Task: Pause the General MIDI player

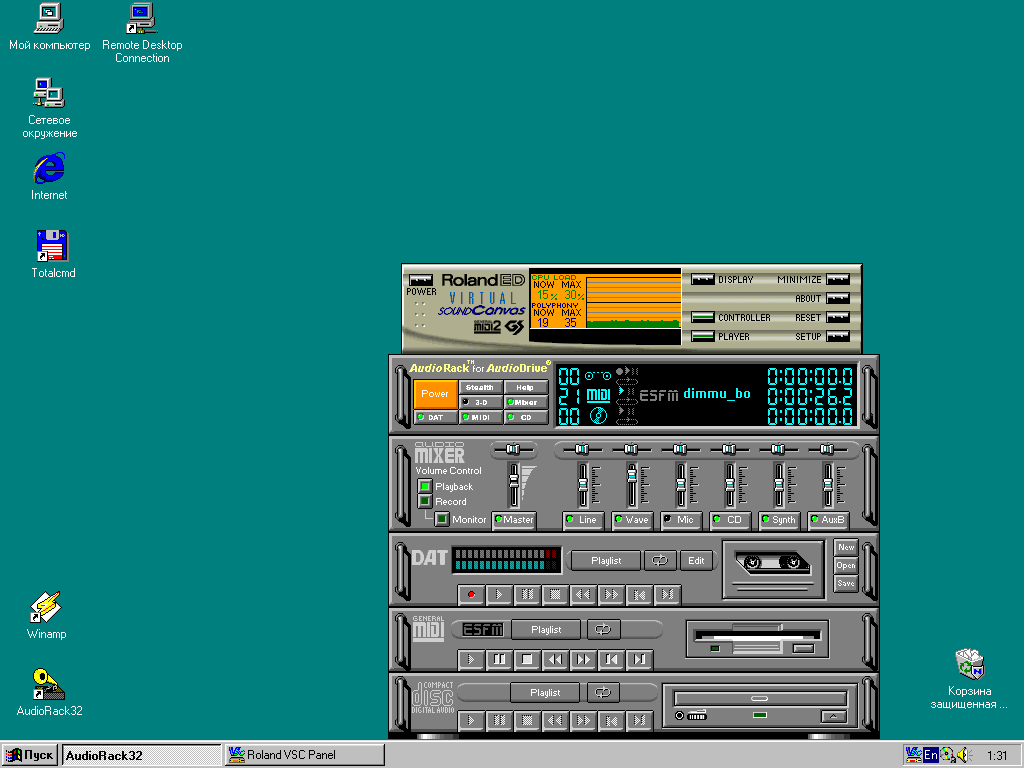Action: 498,660
